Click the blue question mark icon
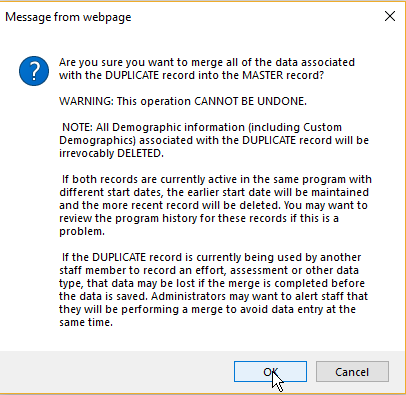Screen dimensions: 406x395 pyautogui.click(x=34, y=71)
